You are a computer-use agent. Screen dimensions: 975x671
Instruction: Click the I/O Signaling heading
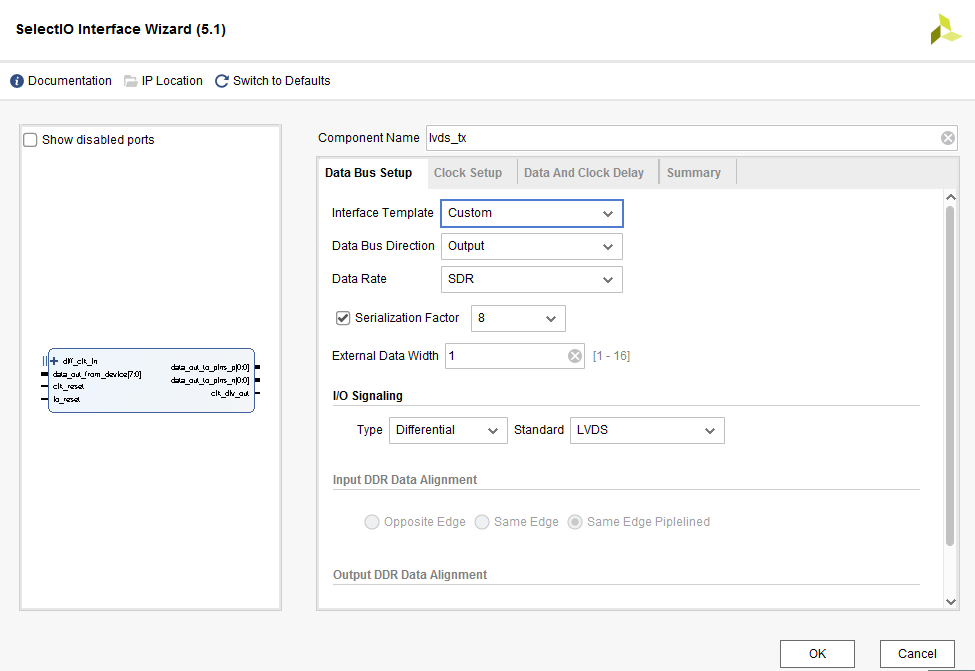[367, 396]
